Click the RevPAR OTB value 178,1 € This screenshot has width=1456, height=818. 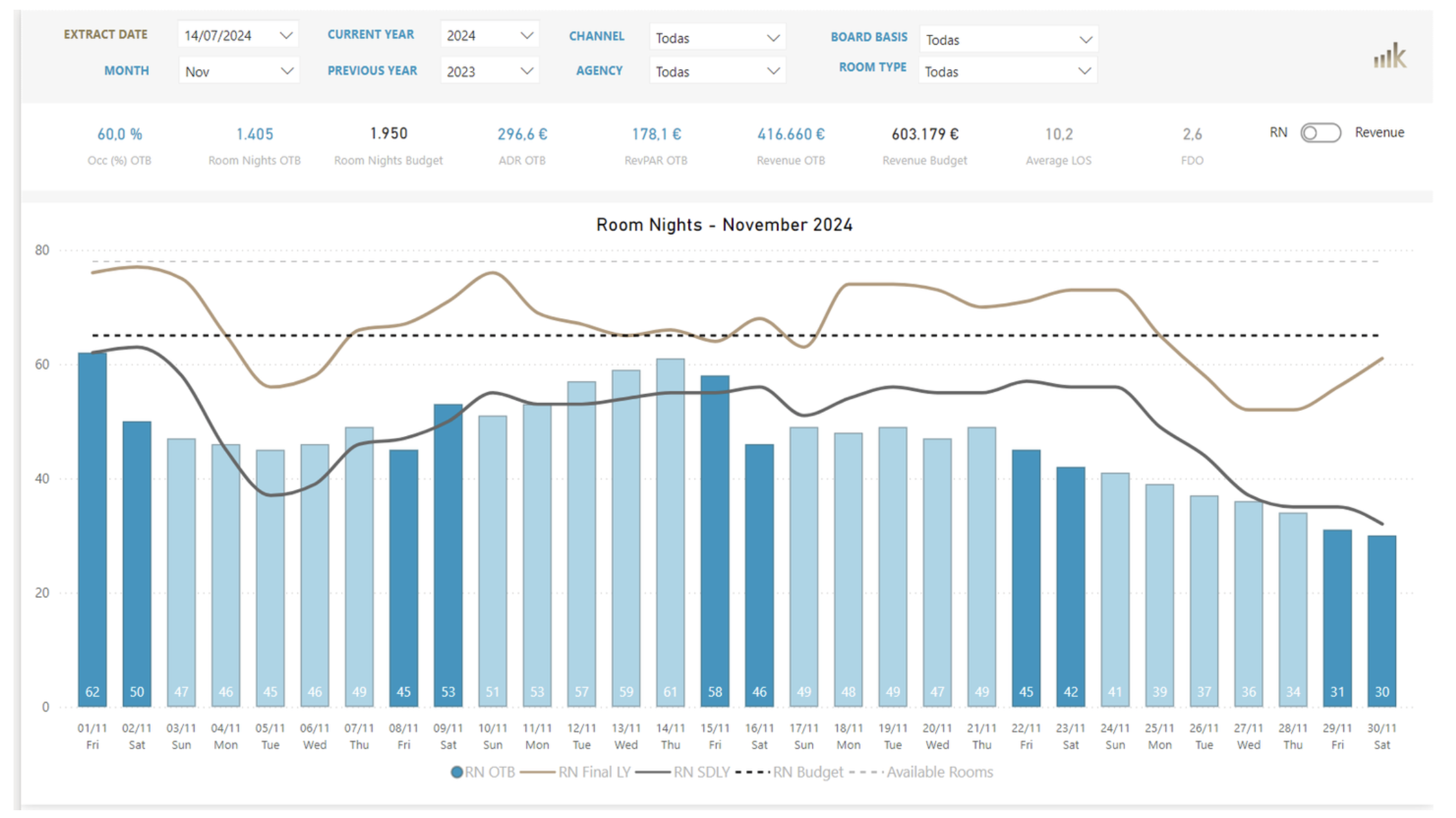(656, 134)
